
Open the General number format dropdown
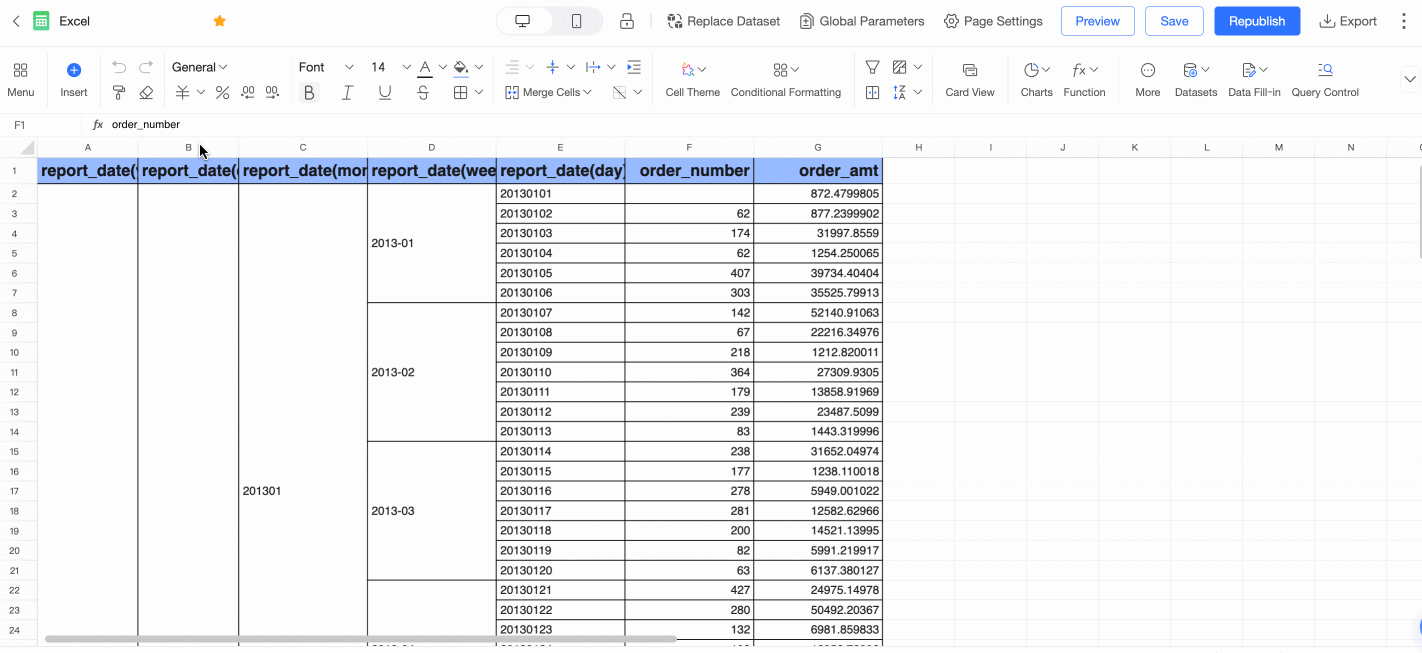[199, 67]
